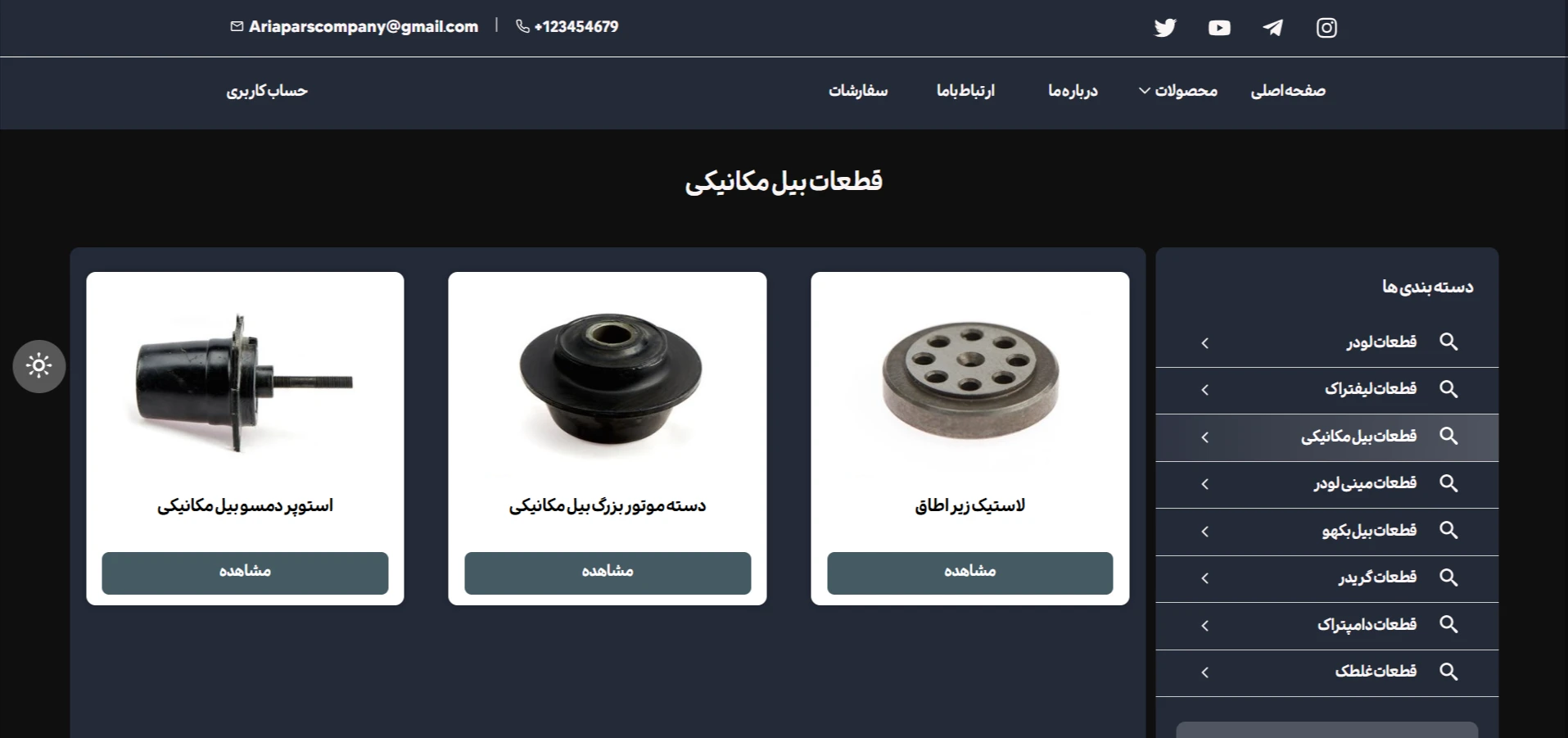The height and width of the screenshot is (738, 1568).
Task: Click مشاهده under لاستیک زیر اطاق
Action: pos(969,573)
